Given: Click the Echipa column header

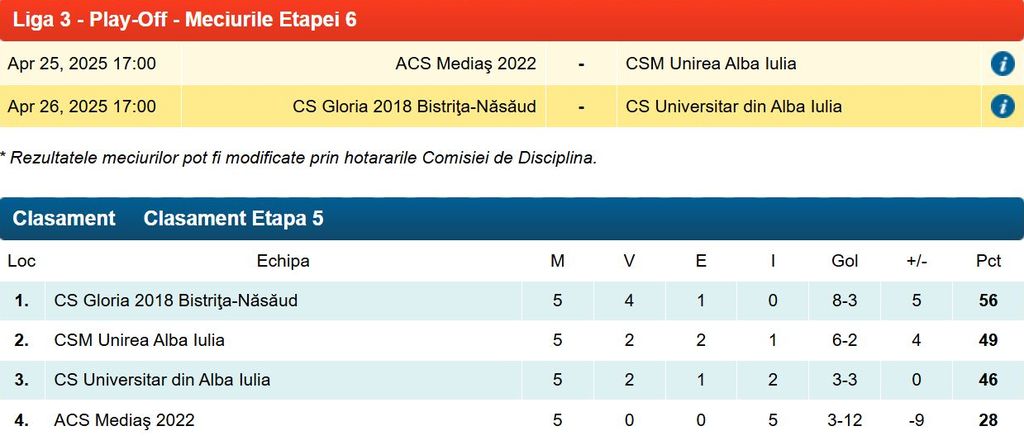Looking at the screenshot, I should pos(283,261).
